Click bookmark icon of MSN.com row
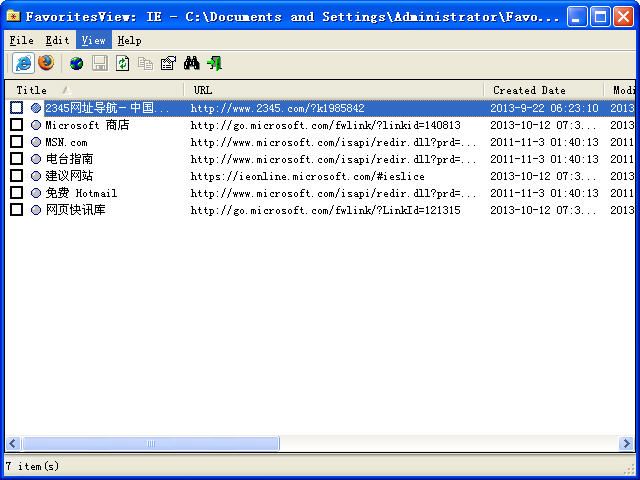The image size is (640, 480). pyautogui.click(x=36, y=142)
